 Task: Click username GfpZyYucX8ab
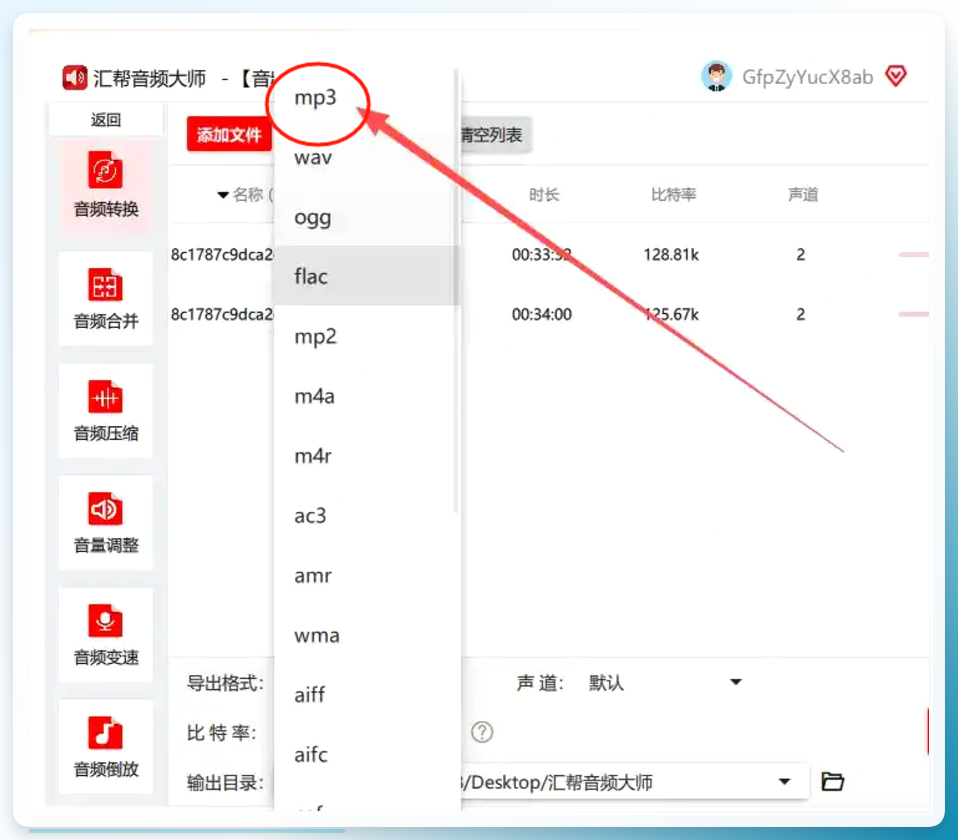pos(807,77)
